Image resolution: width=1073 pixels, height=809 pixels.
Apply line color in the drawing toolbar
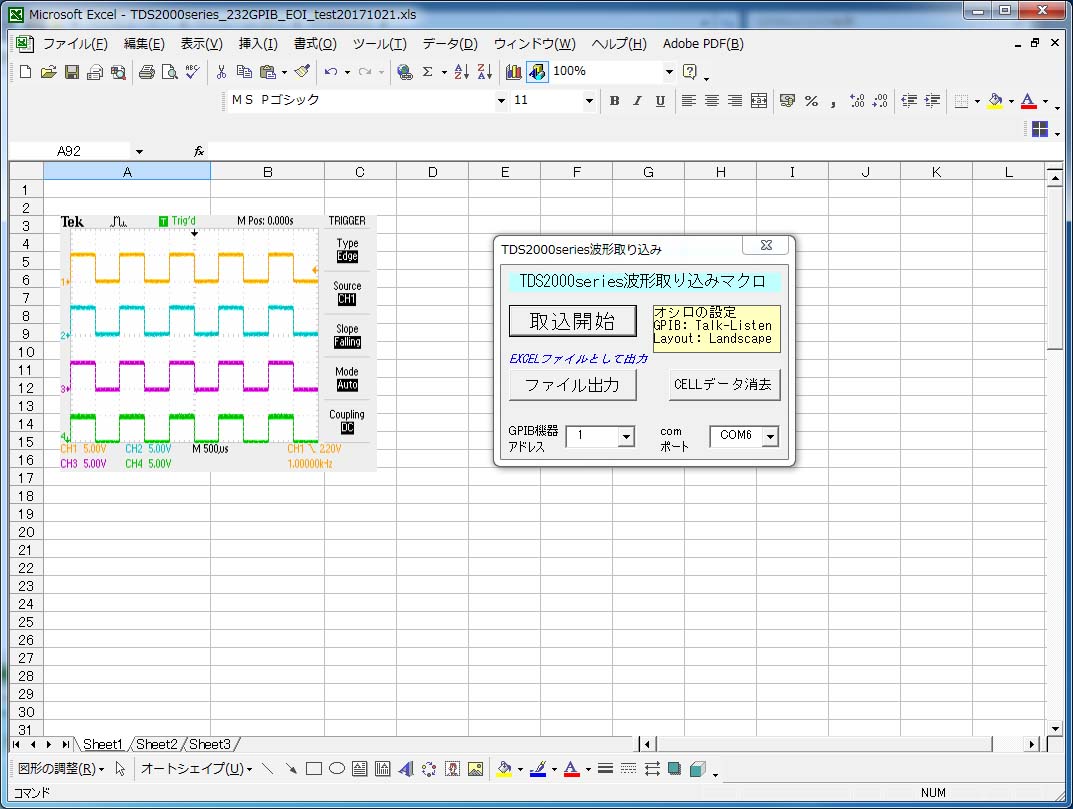[x=538, y=769]
